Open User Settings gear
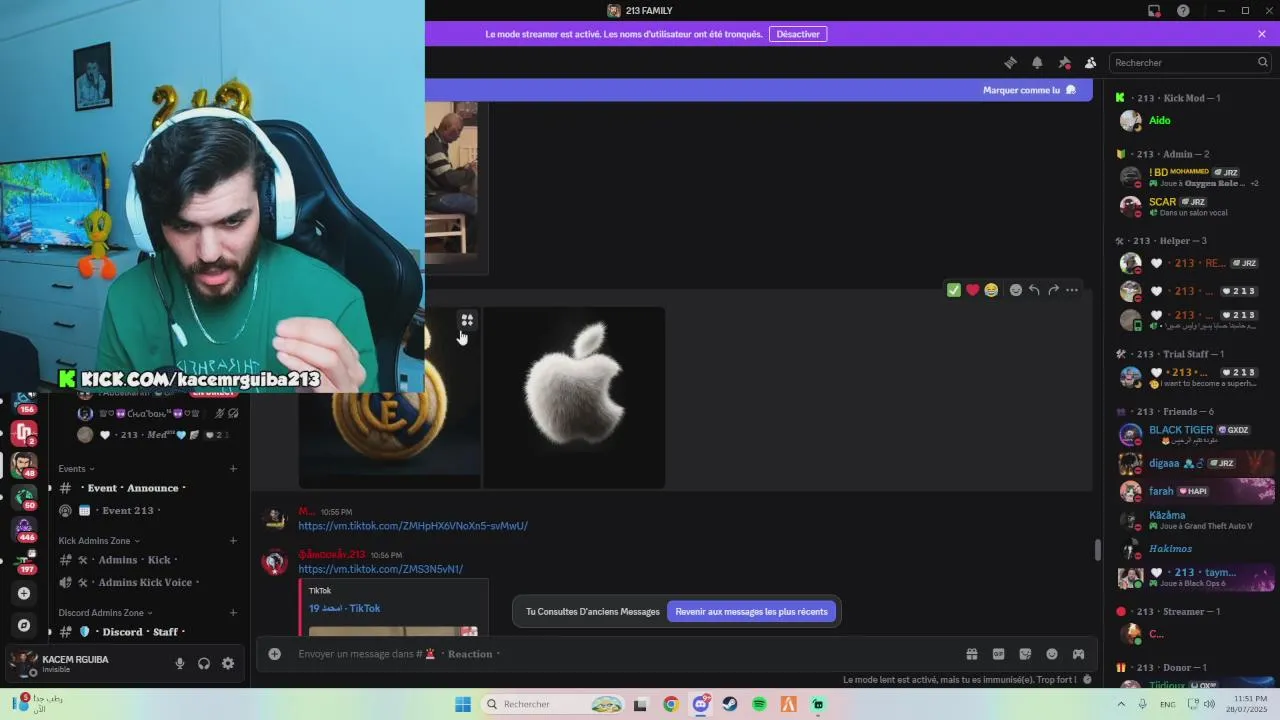This screenshot has height=720, width=1280. click(x=228, y=663)
